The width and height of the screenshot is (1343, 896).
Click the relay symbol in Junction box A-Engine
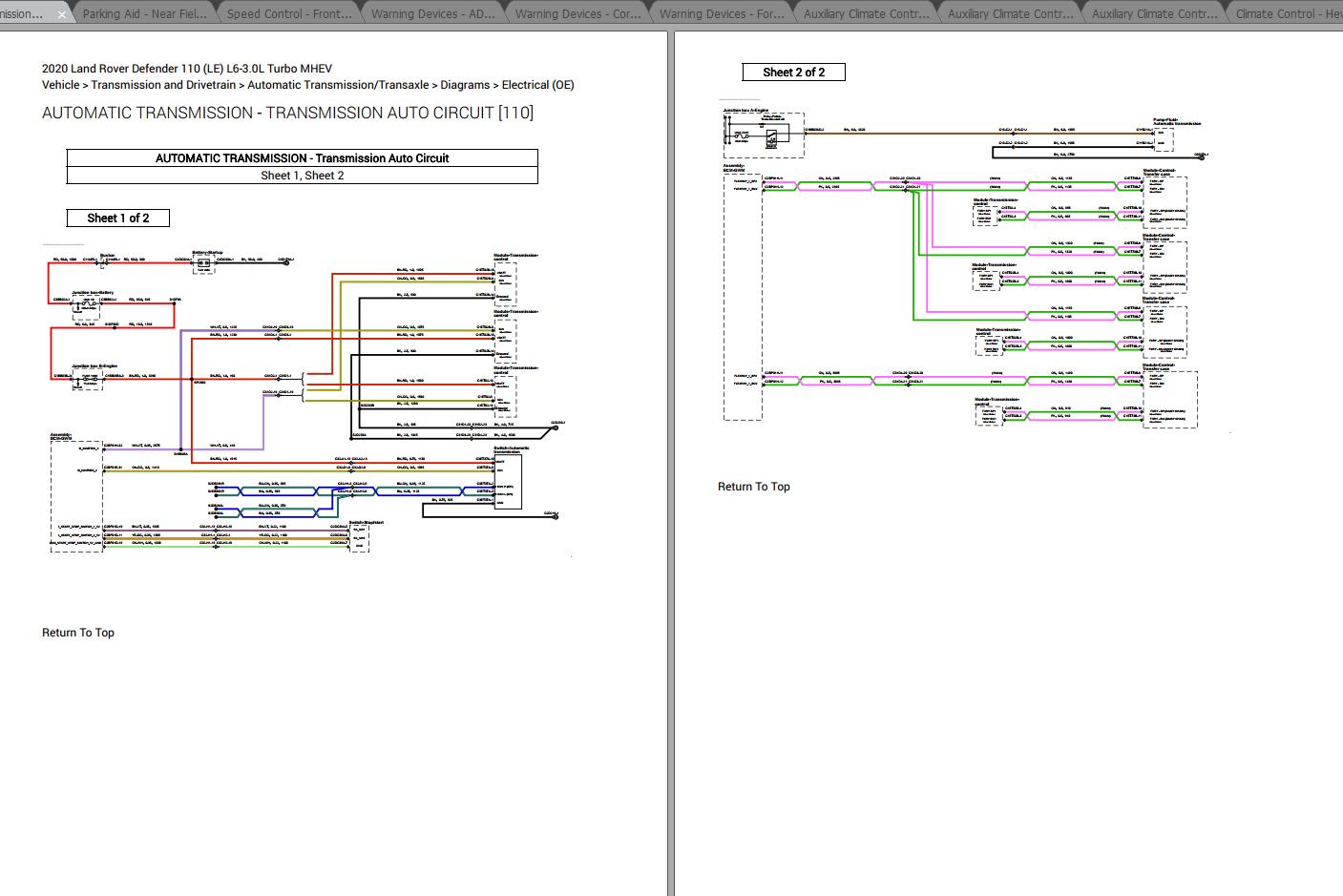click(x=772, y=137)
